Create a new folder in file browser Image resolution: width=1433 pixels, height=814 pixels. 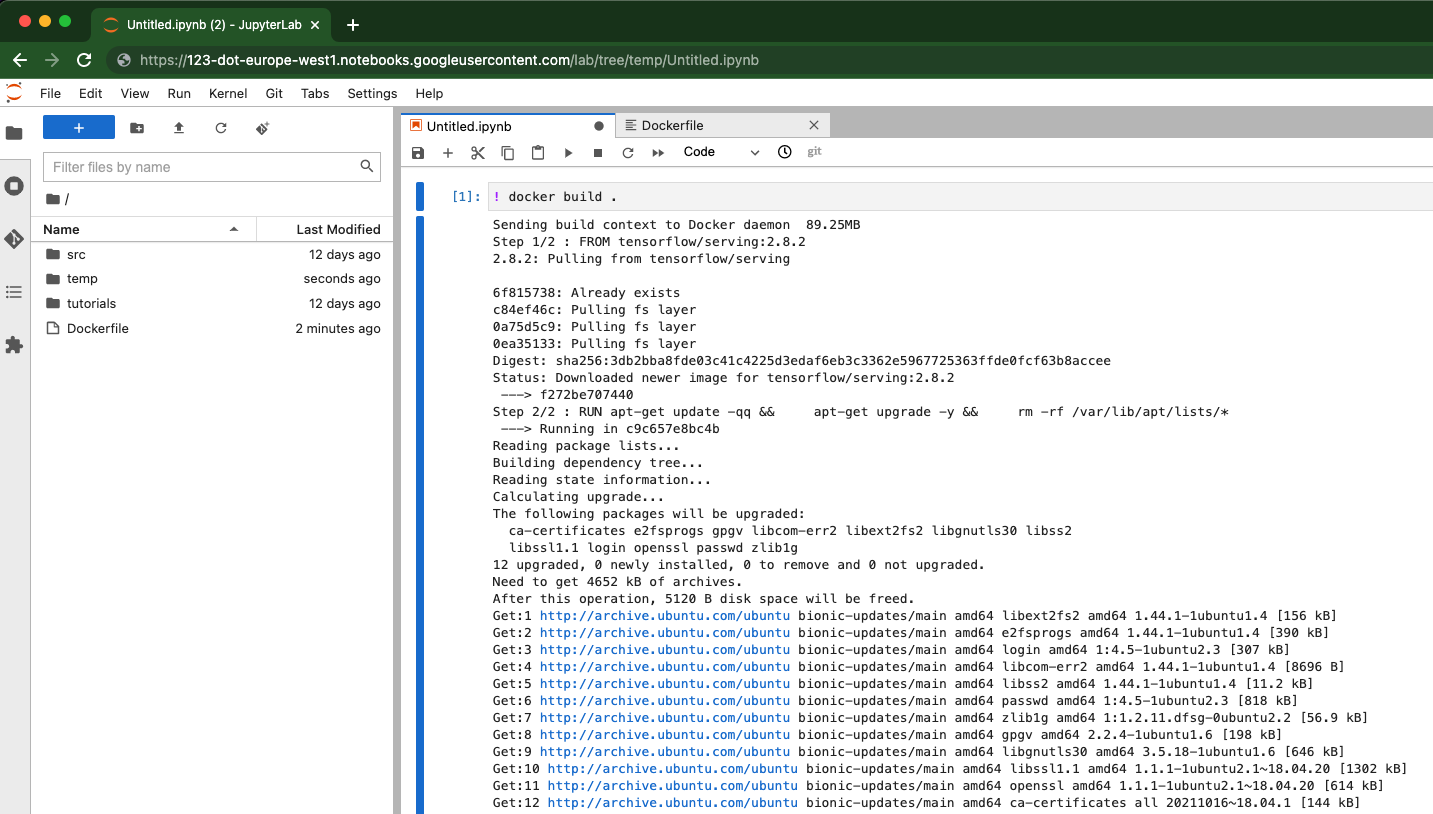click(x=137, y=128)
